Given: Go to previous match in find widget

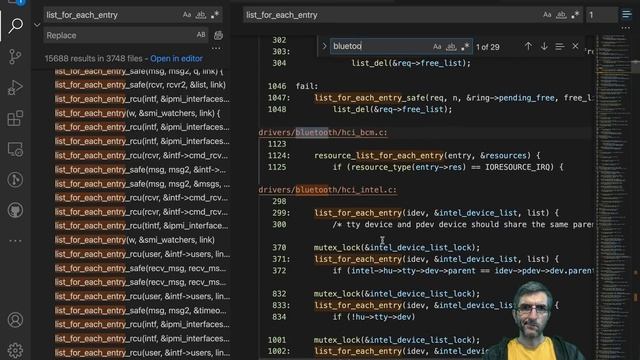Looking at the screenshot, I should pyautogui.click(x=528, y=47).
